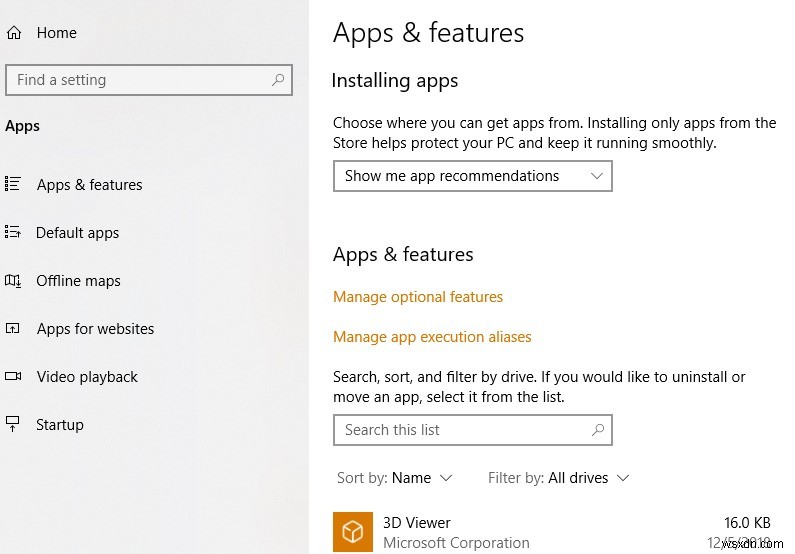Open Show me app recommendations dropdown
The height and width of the screenshot is (554, 795).
[473, 176]
